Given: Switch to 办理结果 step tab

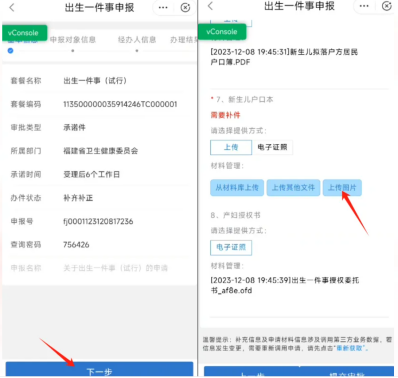Looking at the screenshot, I should point(183,40).
